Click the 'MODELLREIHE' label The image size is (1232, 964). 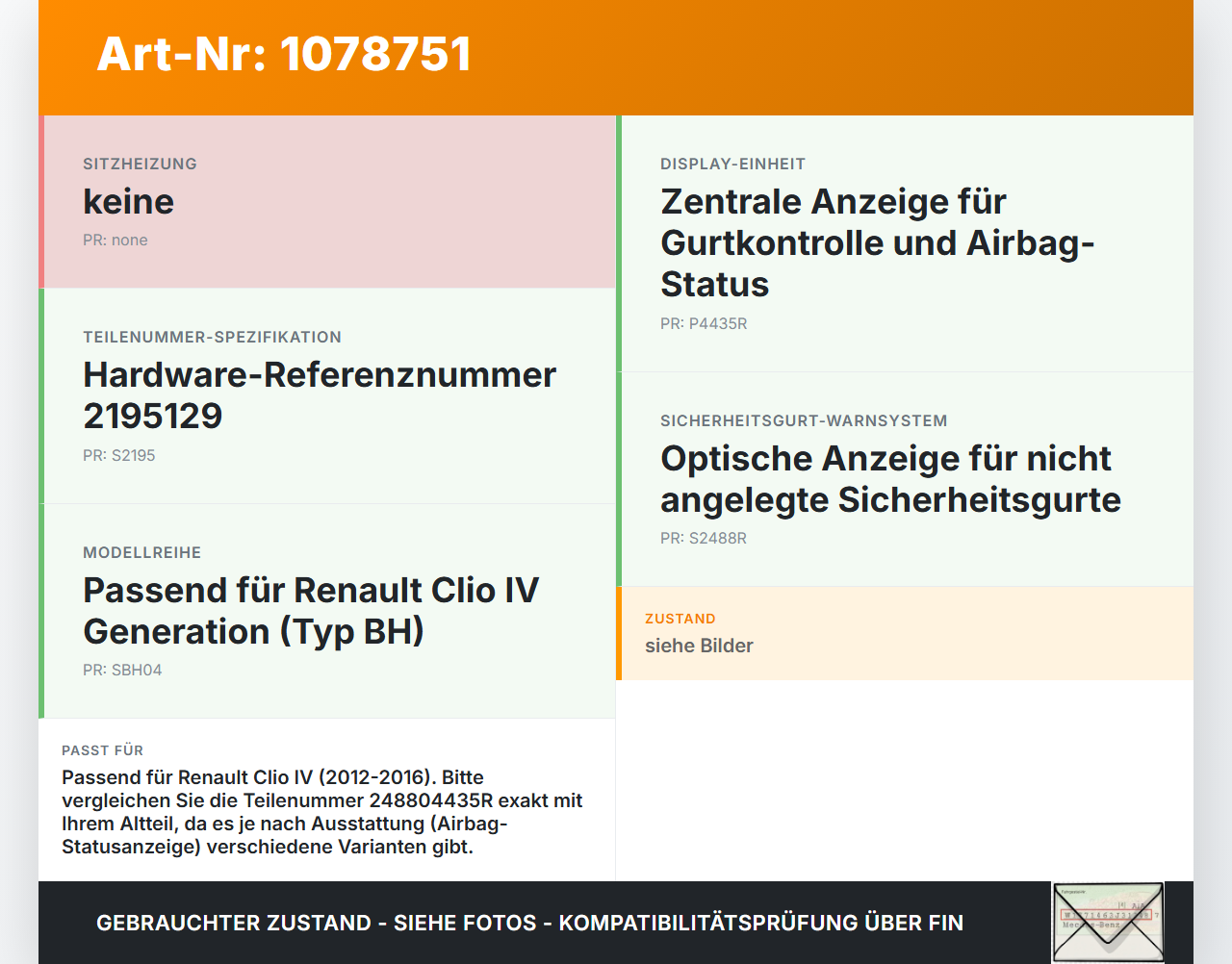[141, 552]
